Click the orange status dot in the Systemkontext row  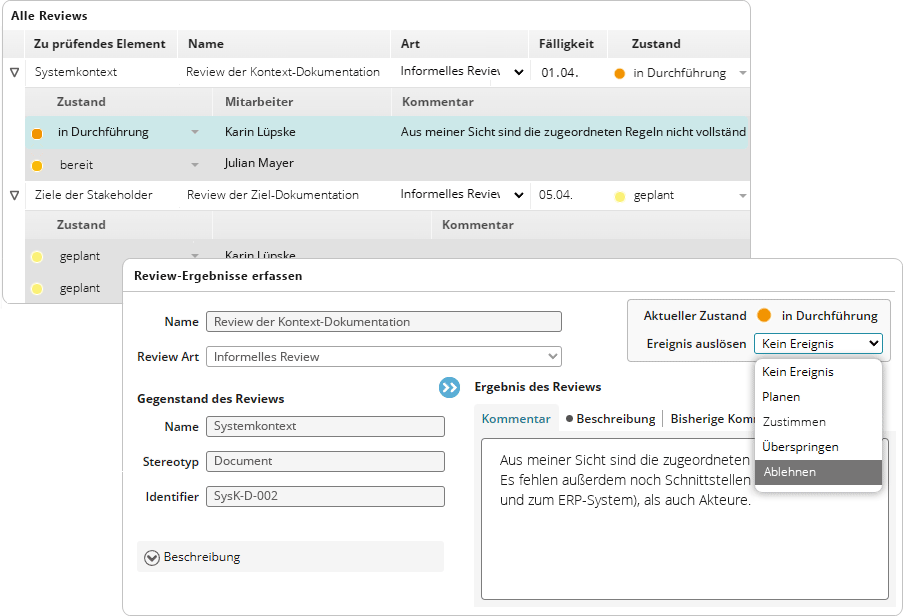click(620, 74)
